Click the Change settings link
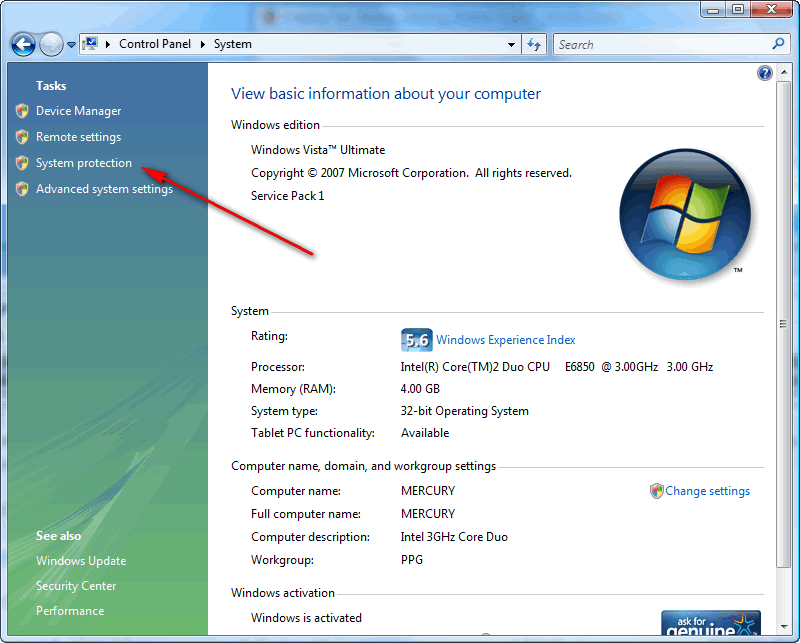This screenshot has width=800, height=643. [708, 491]
